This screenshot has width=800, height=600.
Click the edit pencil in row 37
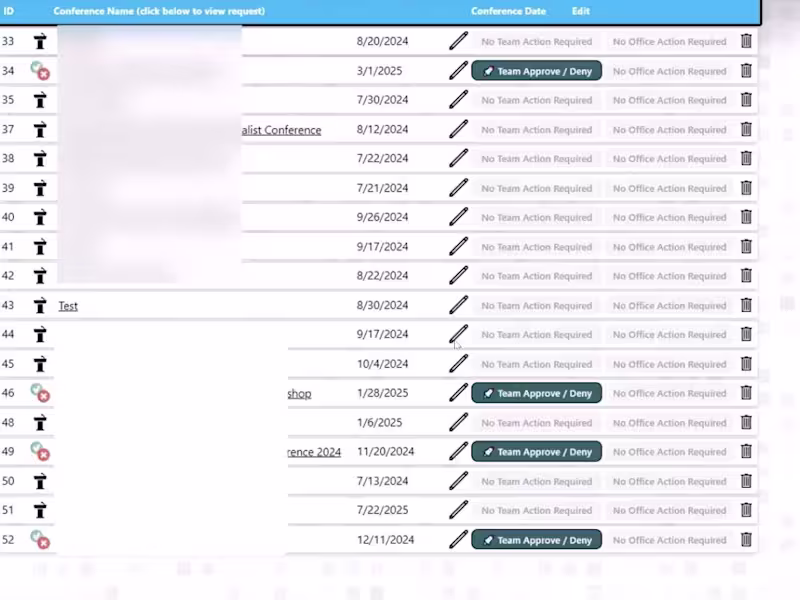pyautogui.click(x=458, y=129)
